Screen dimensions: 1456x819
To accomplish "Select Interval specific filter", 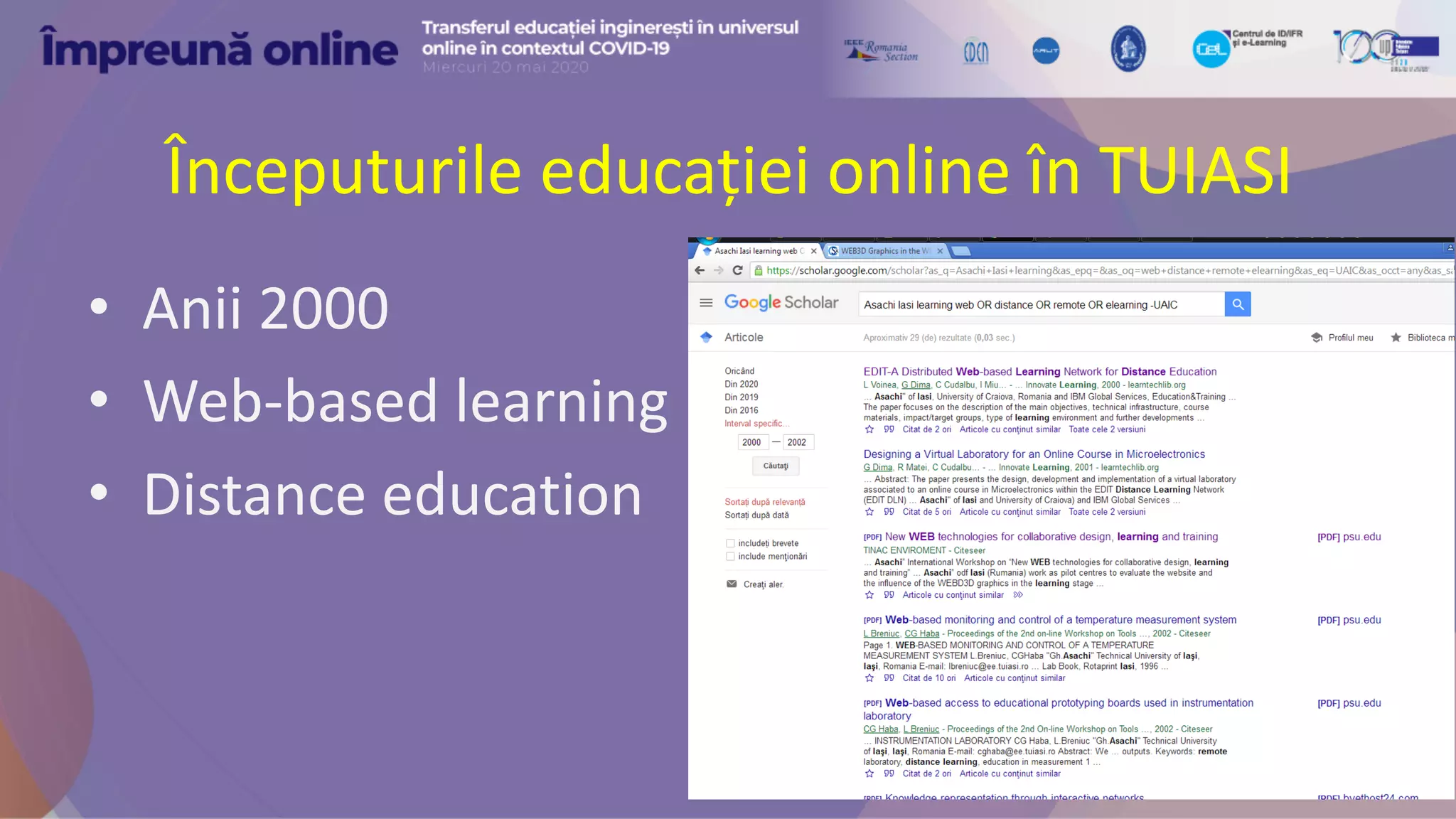I will 757,424.
